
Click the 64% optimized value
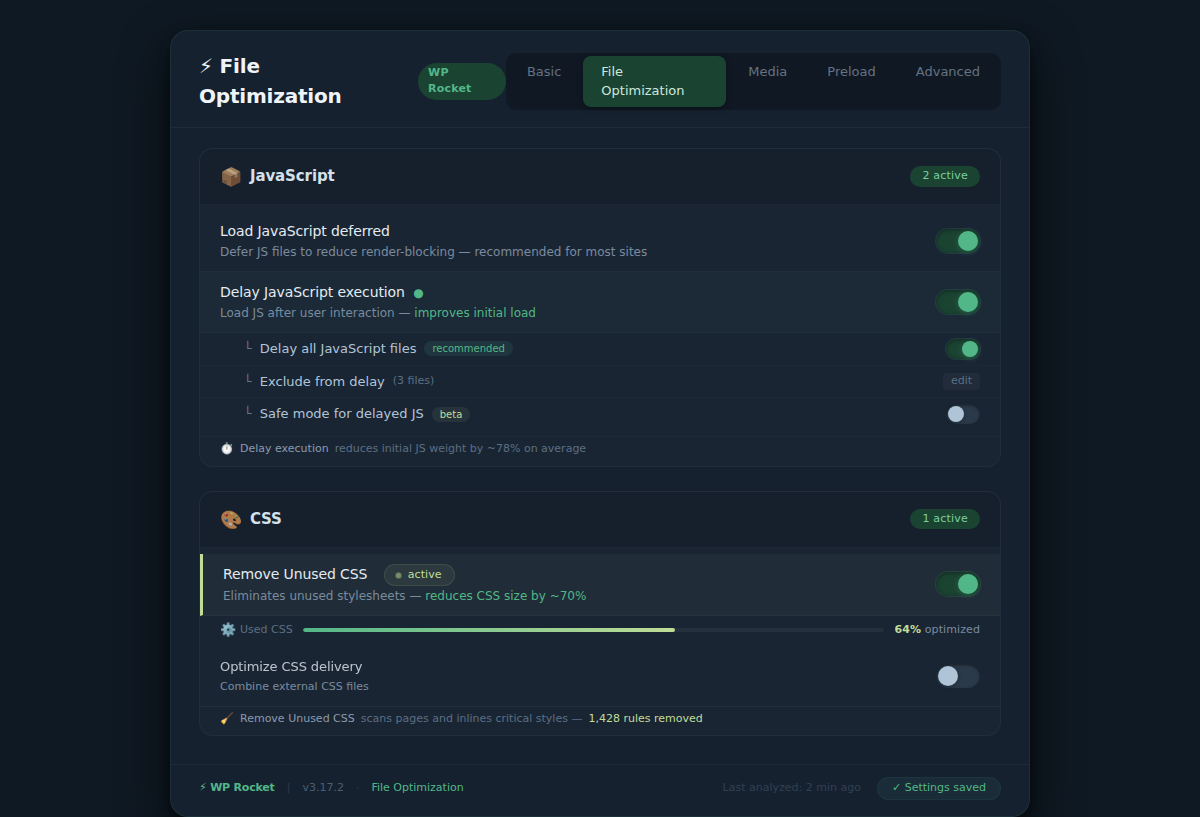click(937, 630)
